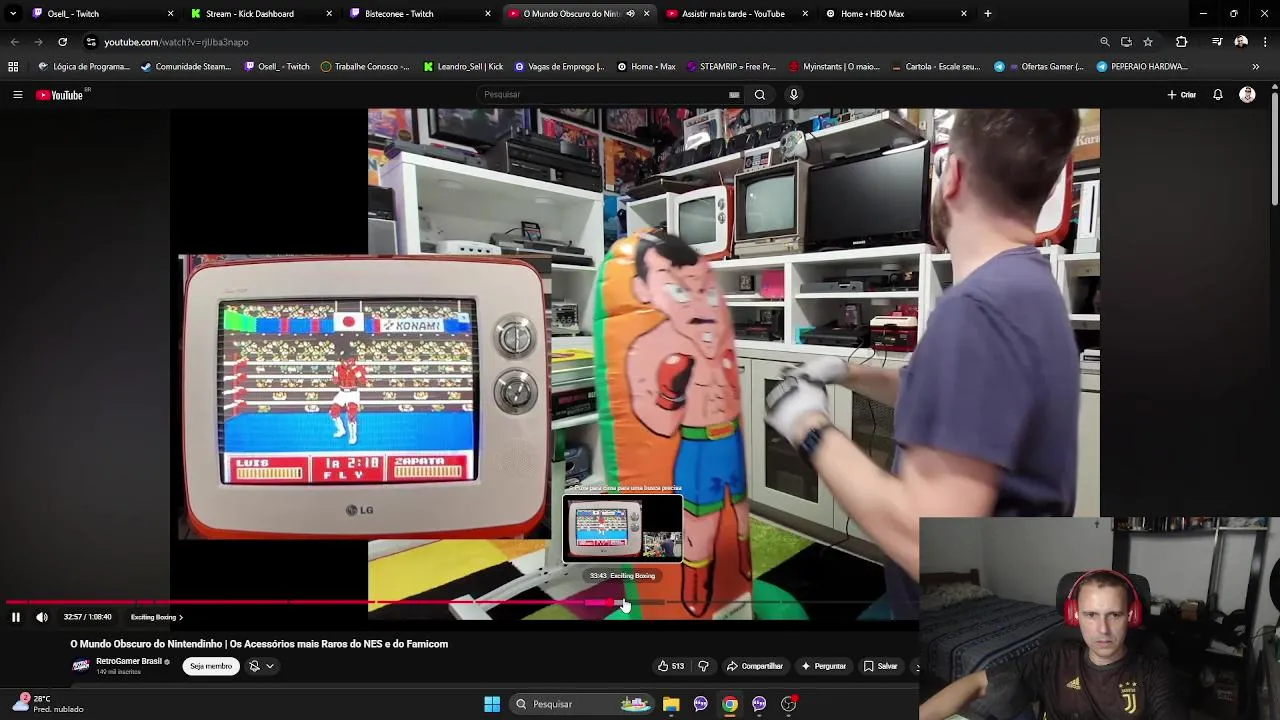
Task: Open the Leandro_Sell | Kick bookmark
Action: tap(463, 66)
